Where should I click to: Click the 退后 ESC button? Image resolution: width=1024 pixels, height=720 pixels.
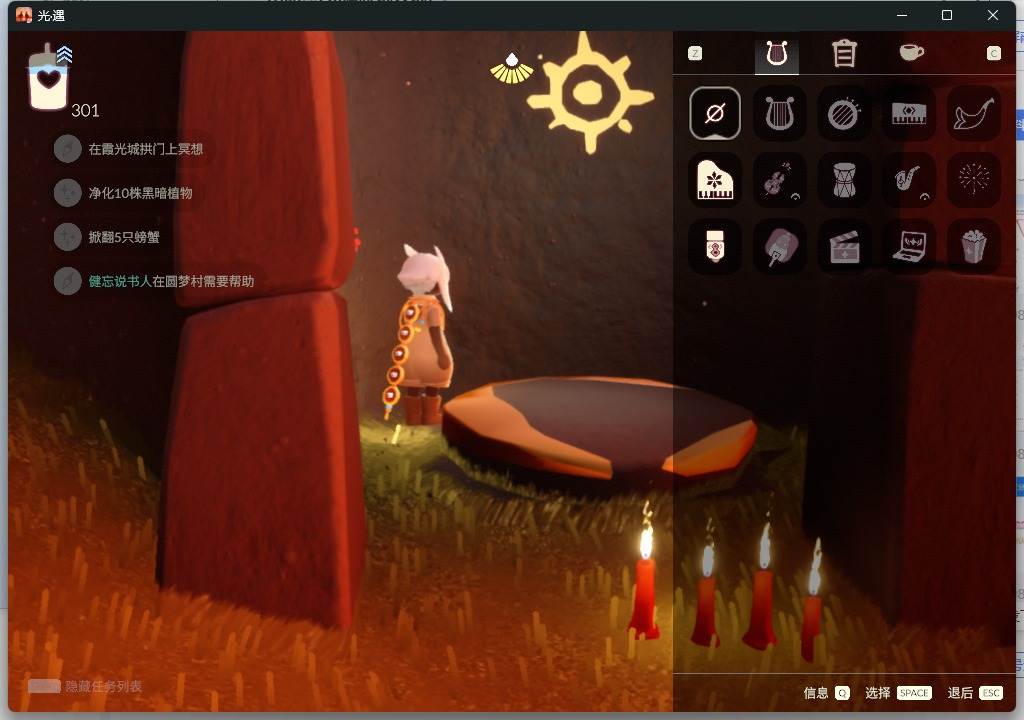click(975, 693)
